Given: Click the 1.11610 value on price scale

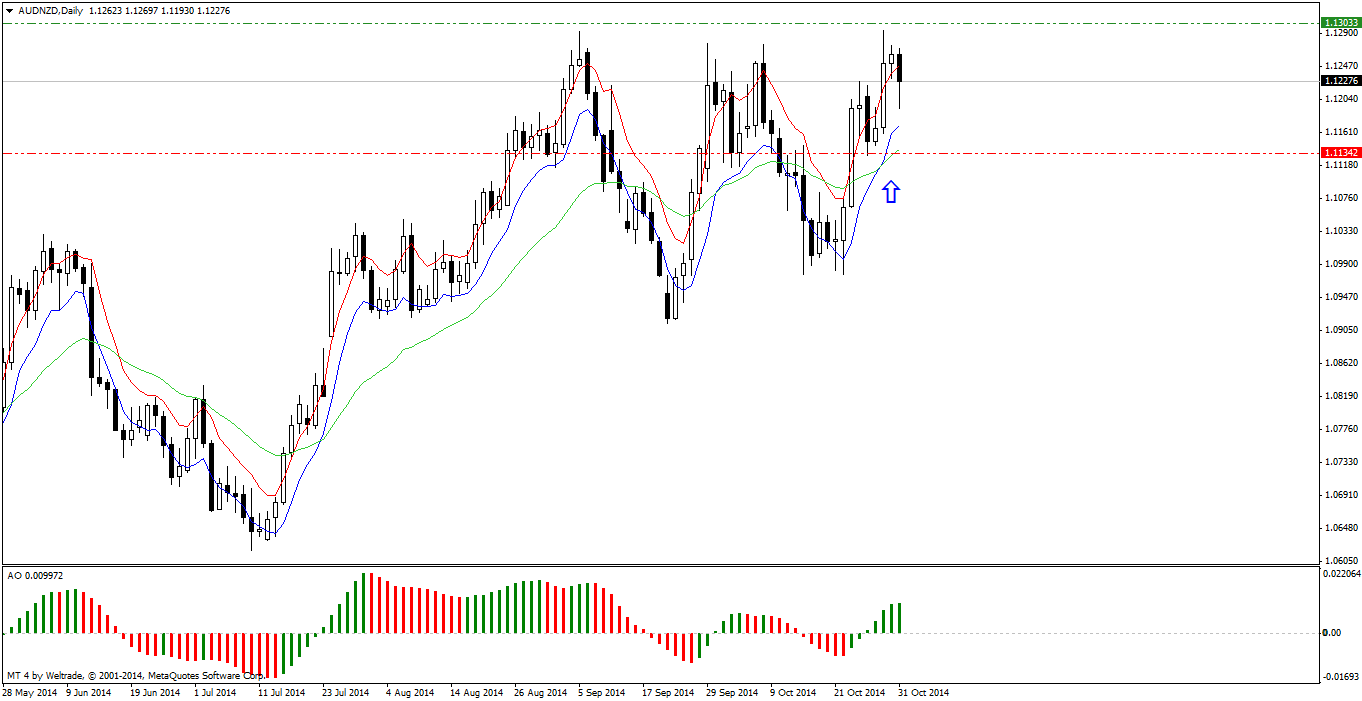Looking at the screenshot, I should pos(1341,132).
